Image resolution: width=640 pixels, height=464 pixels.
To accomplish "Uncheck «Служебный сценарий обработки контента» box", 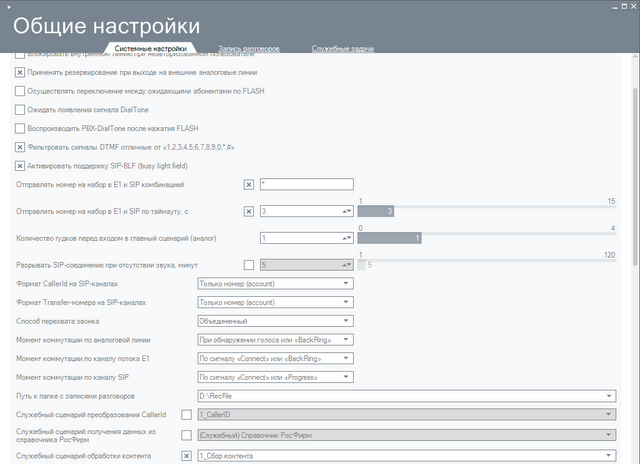I will coord(186,456).
